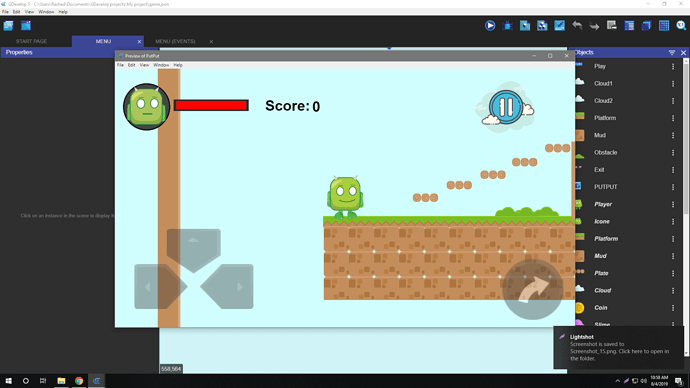Open options menu for Player object

pyautogui.click(x=672, y=204)
